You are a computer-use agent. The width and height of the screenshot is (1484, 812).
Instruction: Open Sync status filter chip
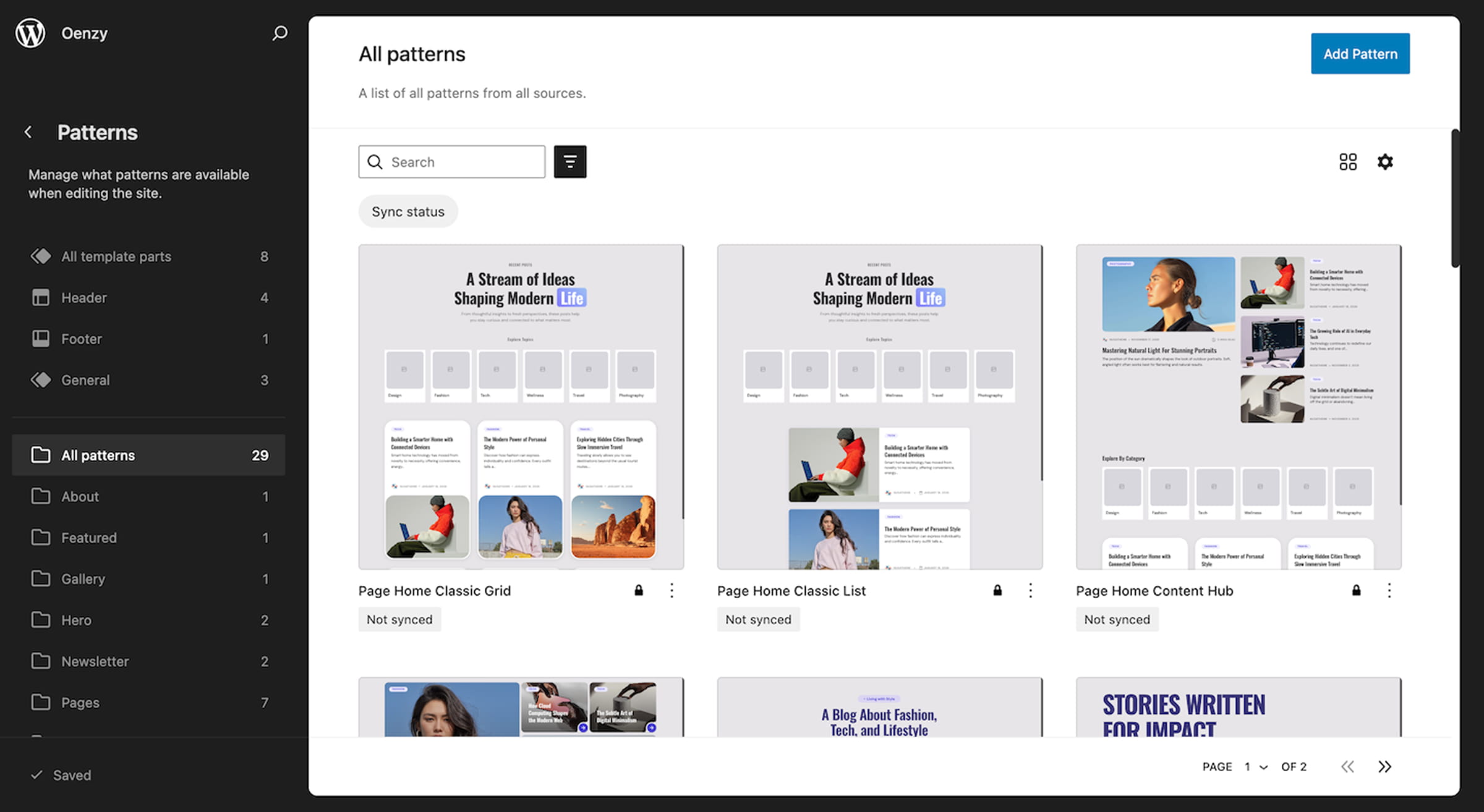pyautogui.click(x=408, y=212)
